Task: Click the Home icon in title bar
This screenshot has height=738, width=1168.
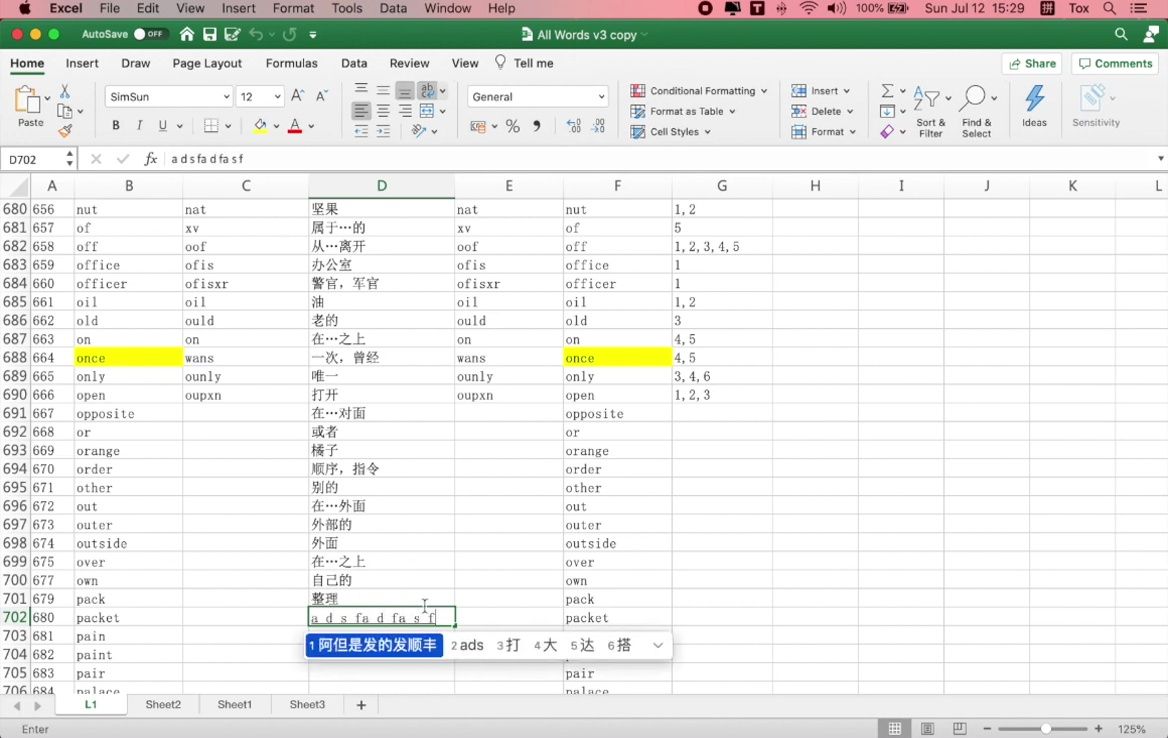Action: [x=187, y=34]
